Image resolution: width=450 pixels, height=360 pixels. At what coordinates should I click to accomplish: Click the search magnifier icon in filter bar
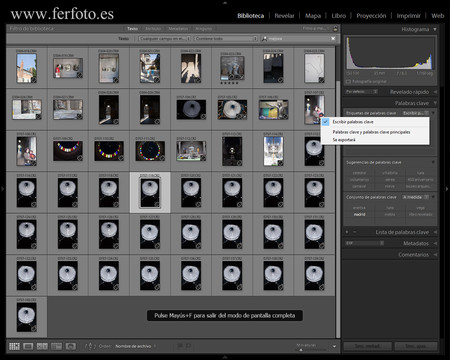point(264,39)
